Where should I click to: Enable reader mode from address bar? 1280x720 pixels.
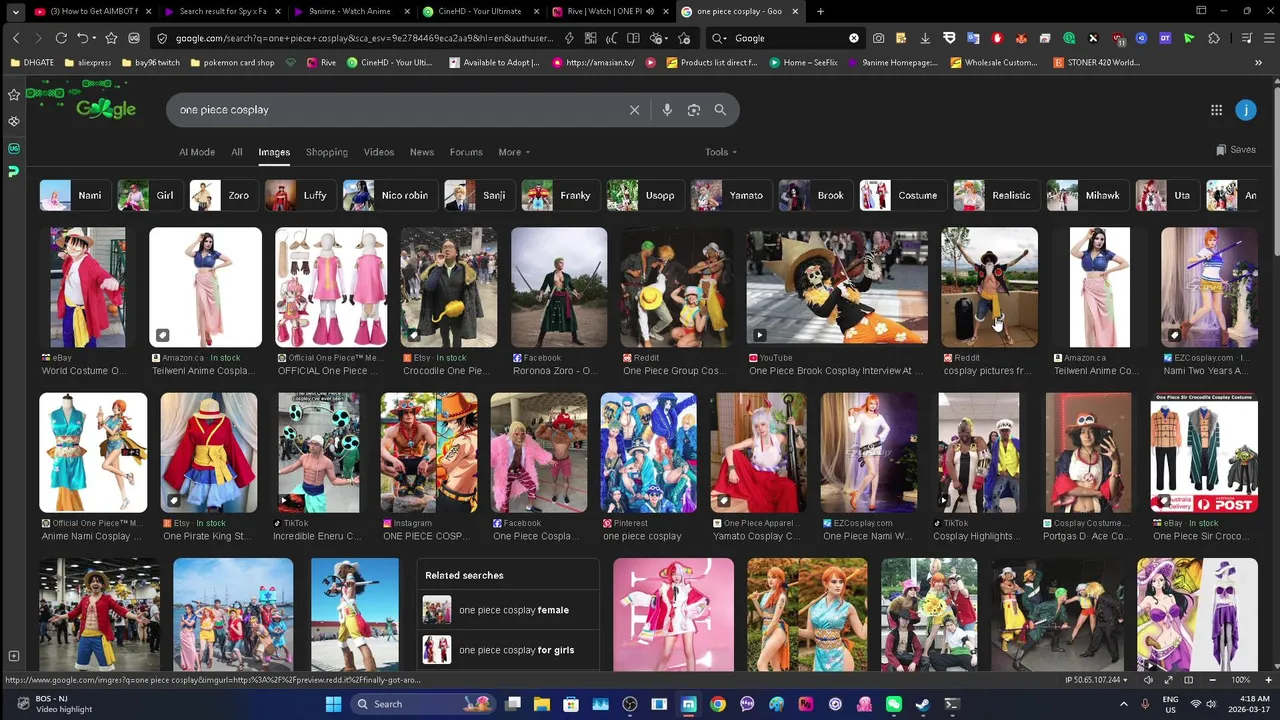click(633, 38)
